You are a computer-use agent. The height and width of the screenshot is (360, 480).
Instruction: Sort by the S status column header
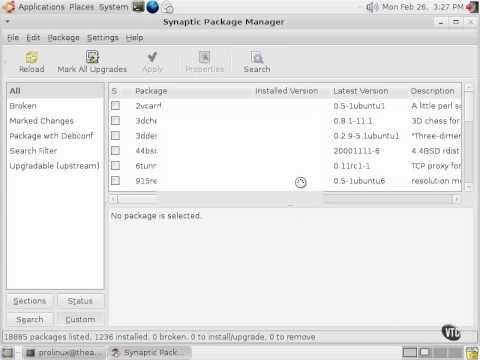(115, 91)
